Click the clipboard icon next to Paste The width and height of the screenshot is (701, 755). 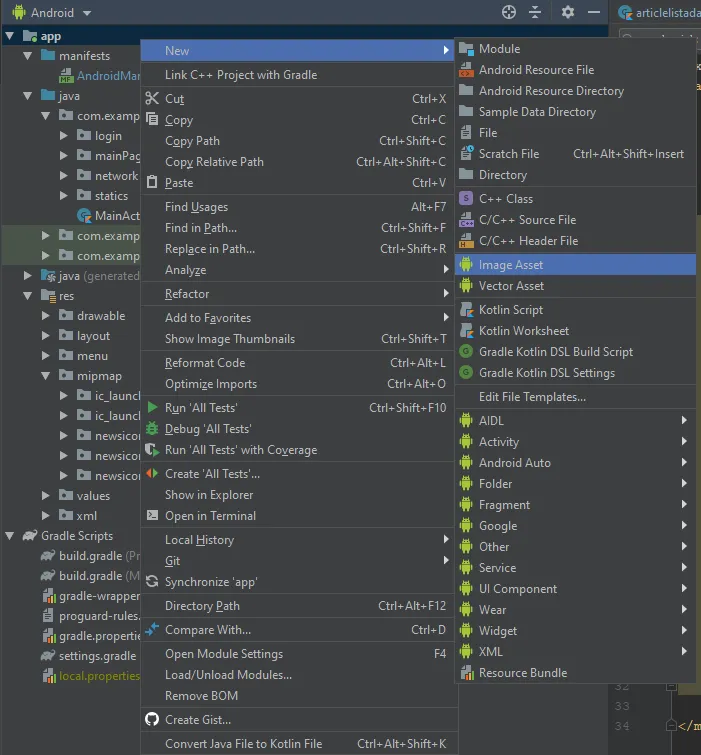[x=152, y=182]
